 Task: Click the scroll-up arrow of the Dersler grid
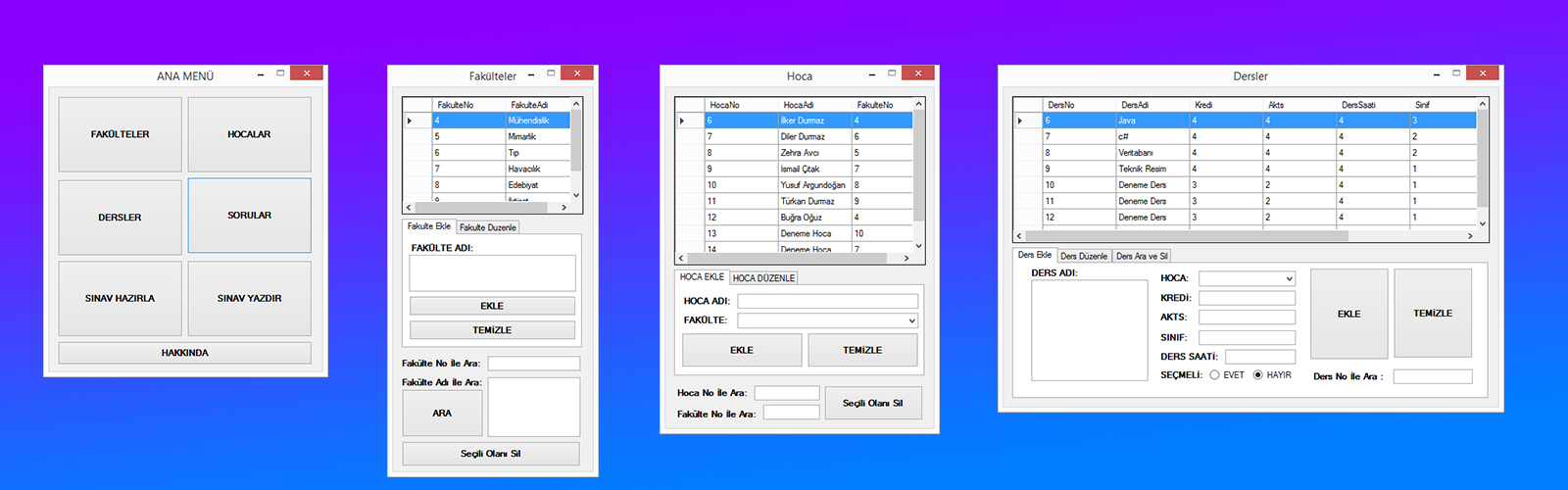[x=1483, y=104]
